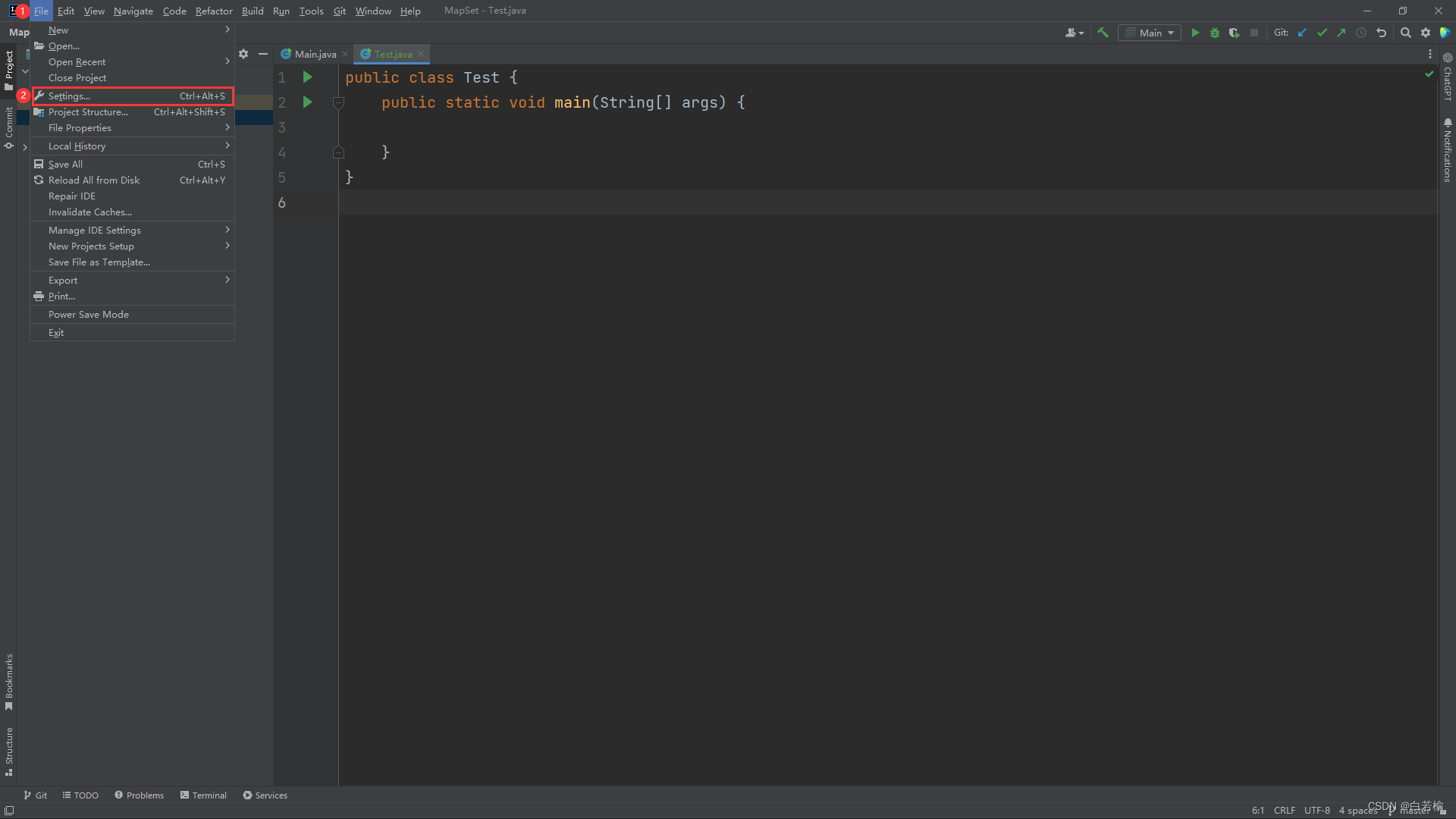Expand the New submenu
This screenshot has width=1456, height=819.
pos(58,30)
